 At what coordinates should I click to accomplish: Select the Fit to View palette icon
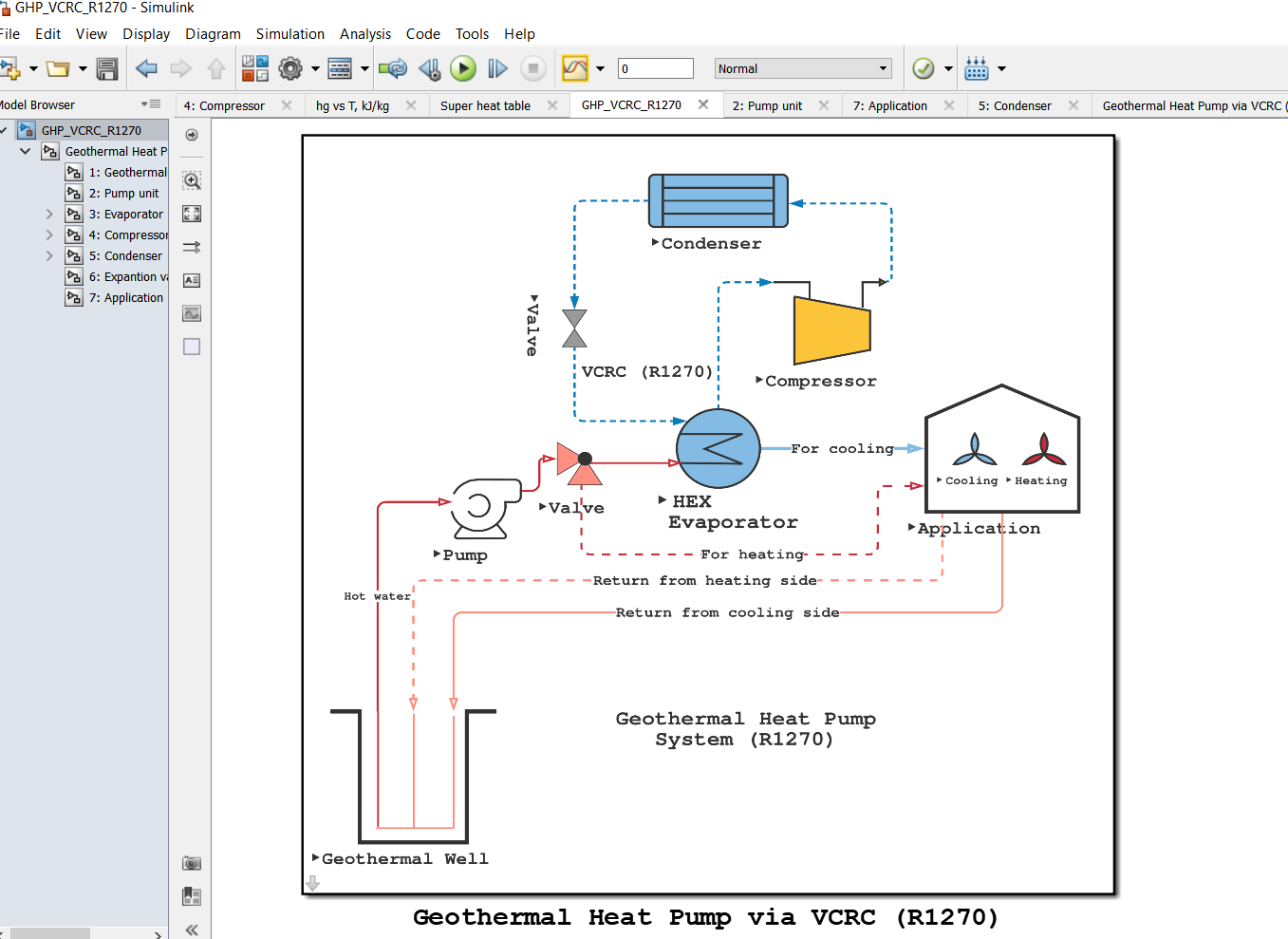[x=192, y=214]
